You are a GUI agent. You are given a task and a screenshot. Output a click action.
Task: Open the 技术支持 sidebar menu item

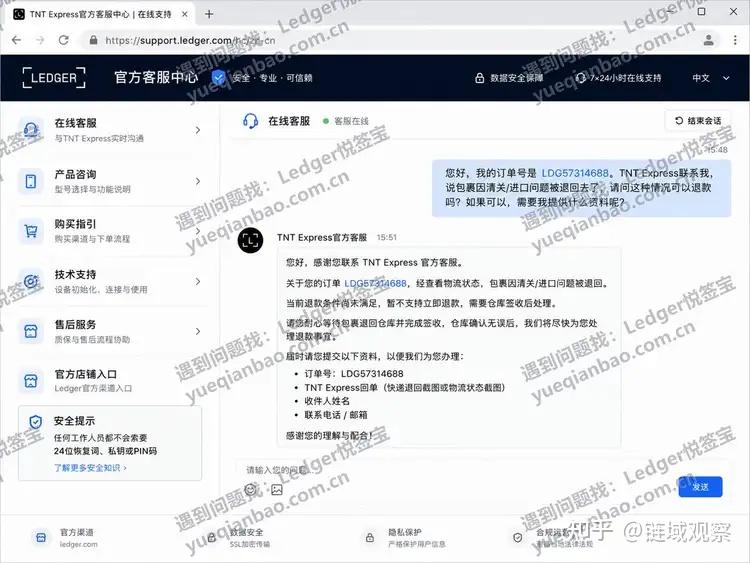111,281
